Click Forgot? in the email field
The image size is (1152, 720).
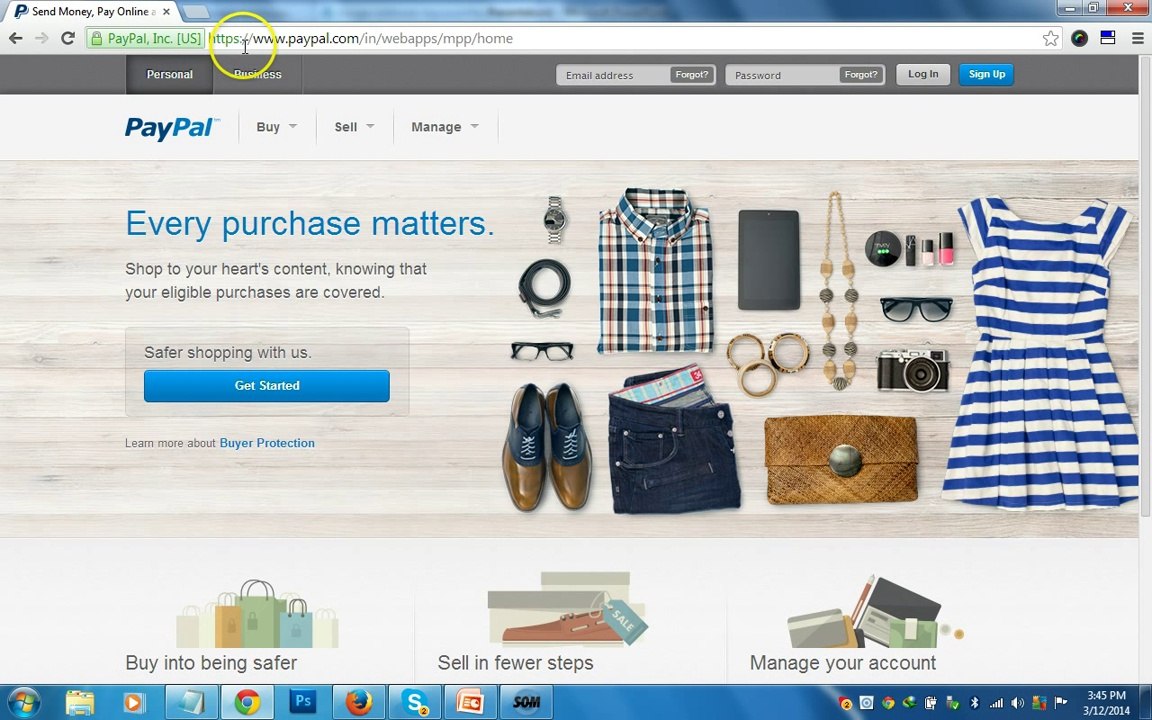tap(691, 75)
